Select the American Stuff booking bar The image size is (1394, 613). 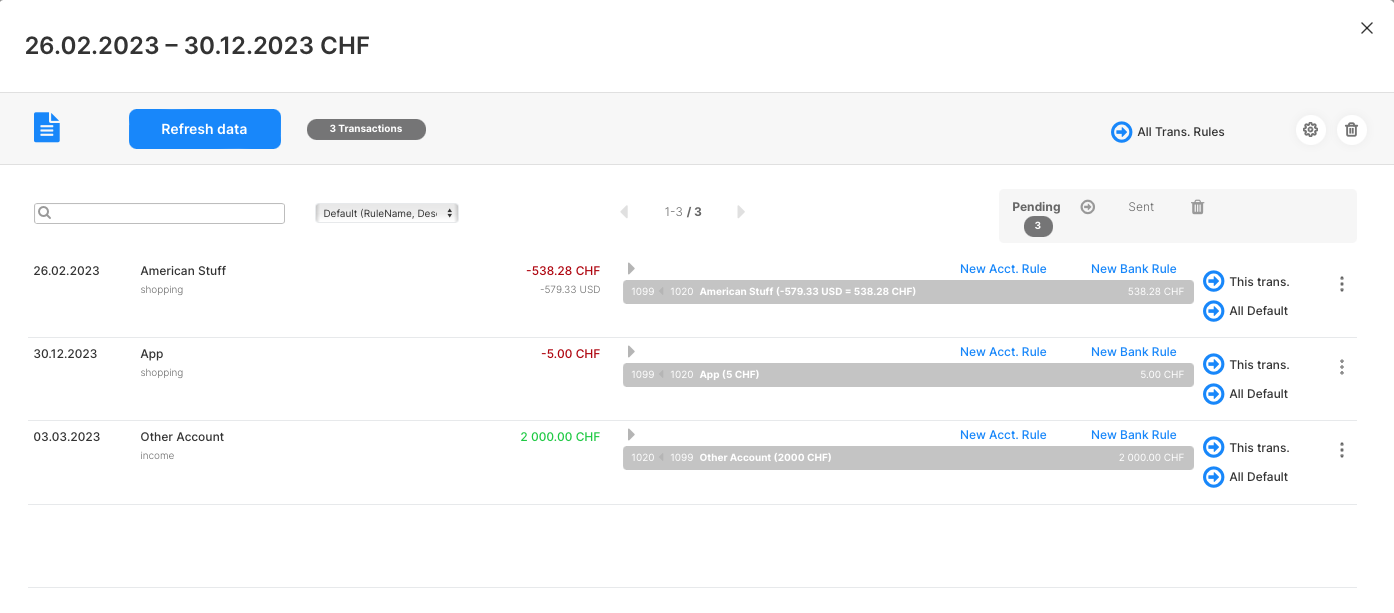(x=908, y=292)
